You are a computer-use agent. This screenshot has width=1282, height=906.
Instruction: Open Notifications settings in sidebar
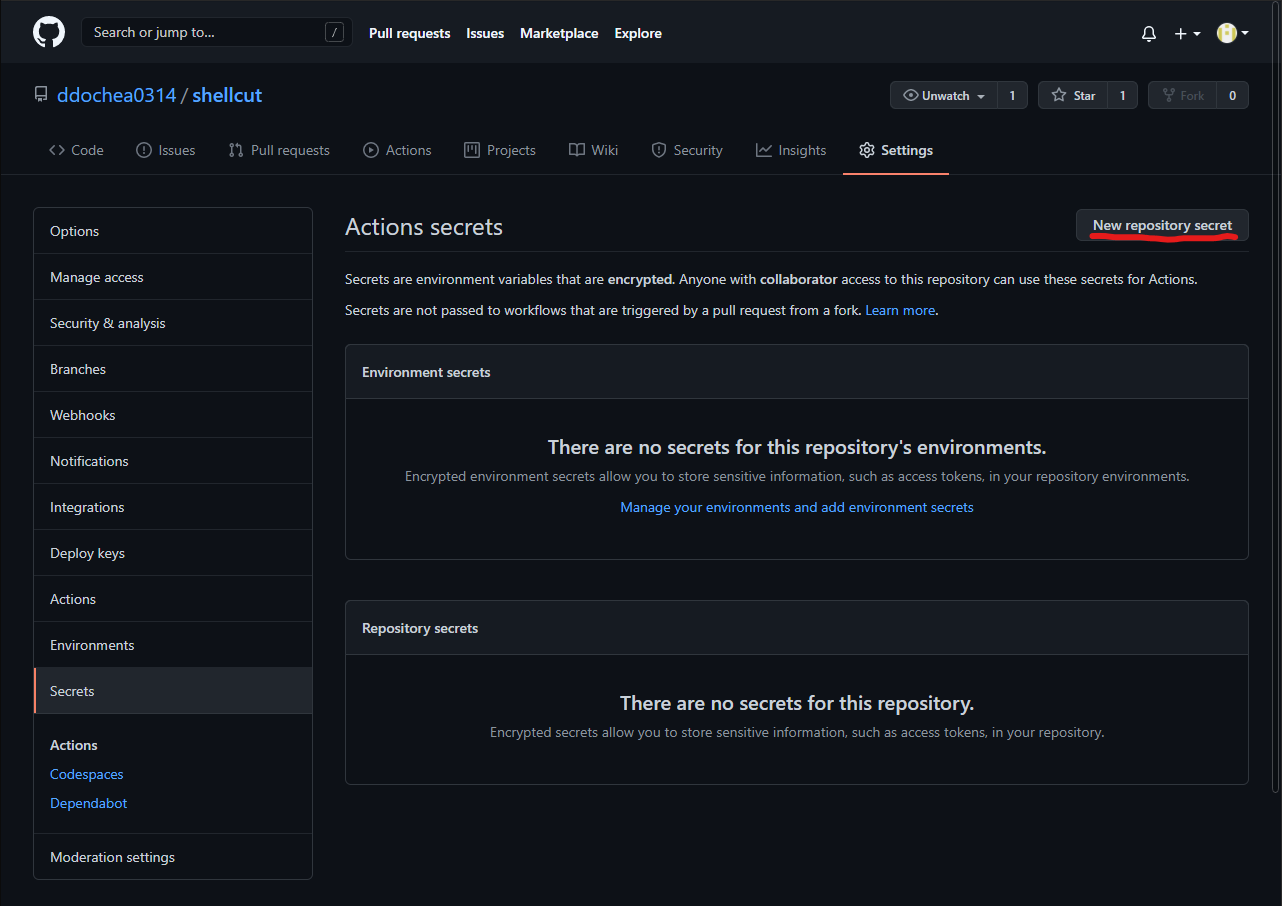point(173,461)
